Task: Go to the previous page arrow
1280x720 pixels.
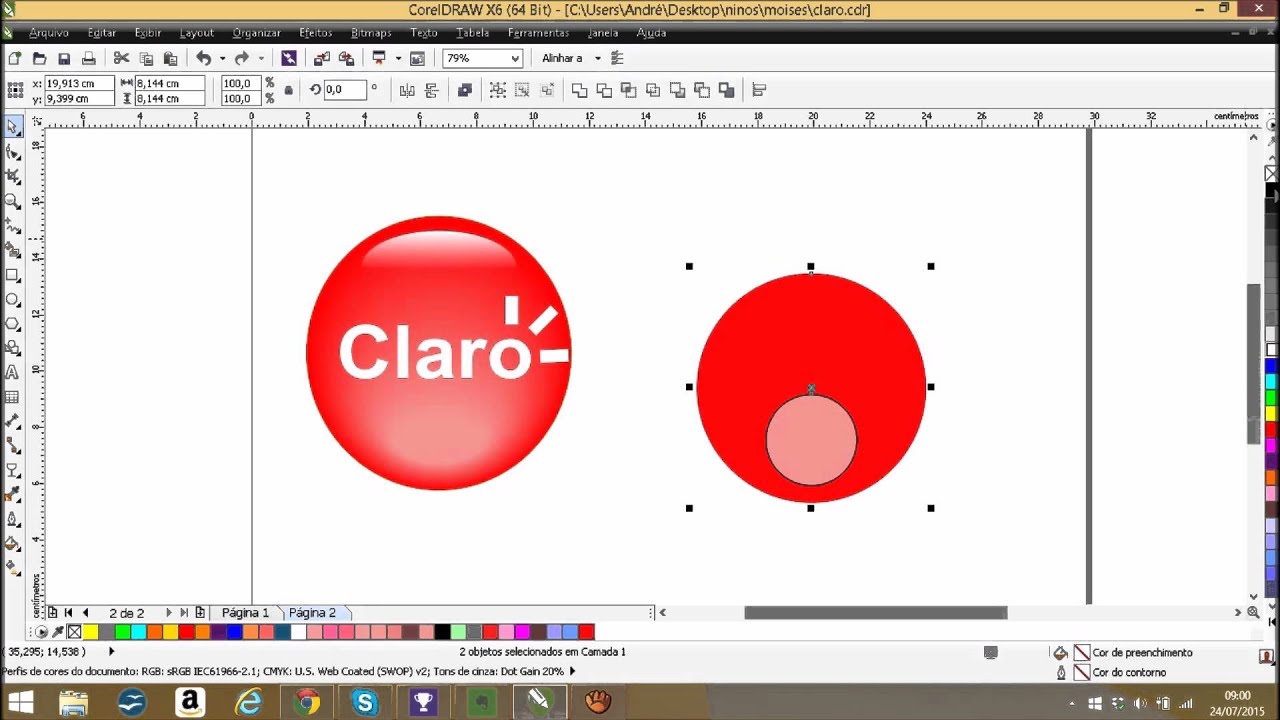Action: coord(85,613)
